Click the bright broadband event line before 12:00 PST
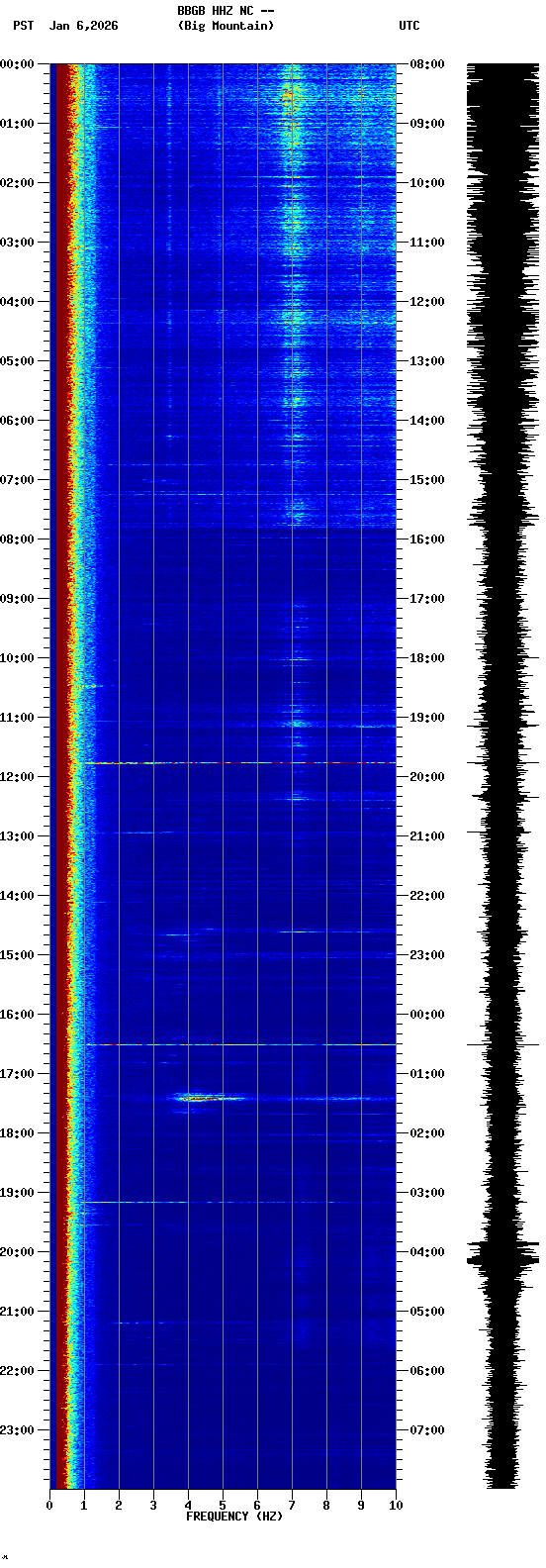Screen dimensions: 546x1568 point(239,763)
